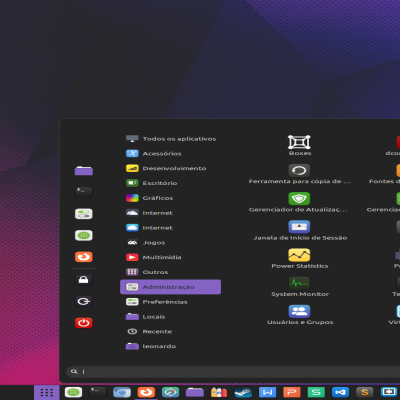The width and height of the screenshot is (400, 400).
Task: Open WPS Presentation orange P icon
Action: (292, 392)
